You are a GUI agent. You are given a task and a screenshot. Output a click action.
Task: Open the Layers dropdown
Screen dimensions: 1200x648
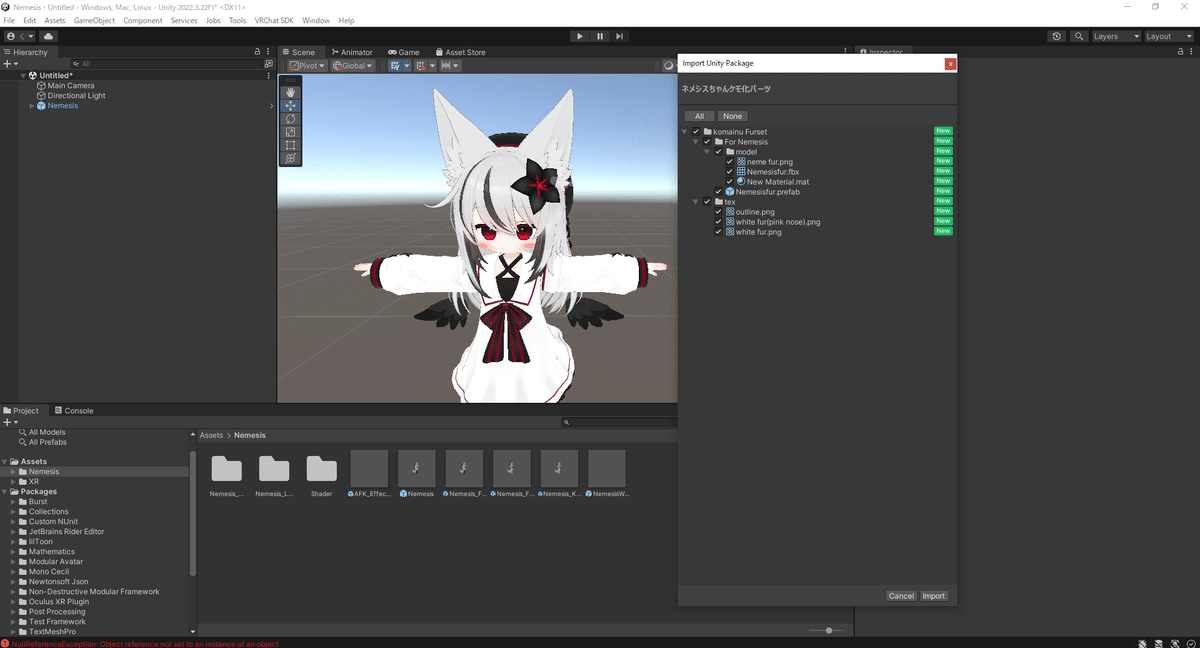[1116, 36]
